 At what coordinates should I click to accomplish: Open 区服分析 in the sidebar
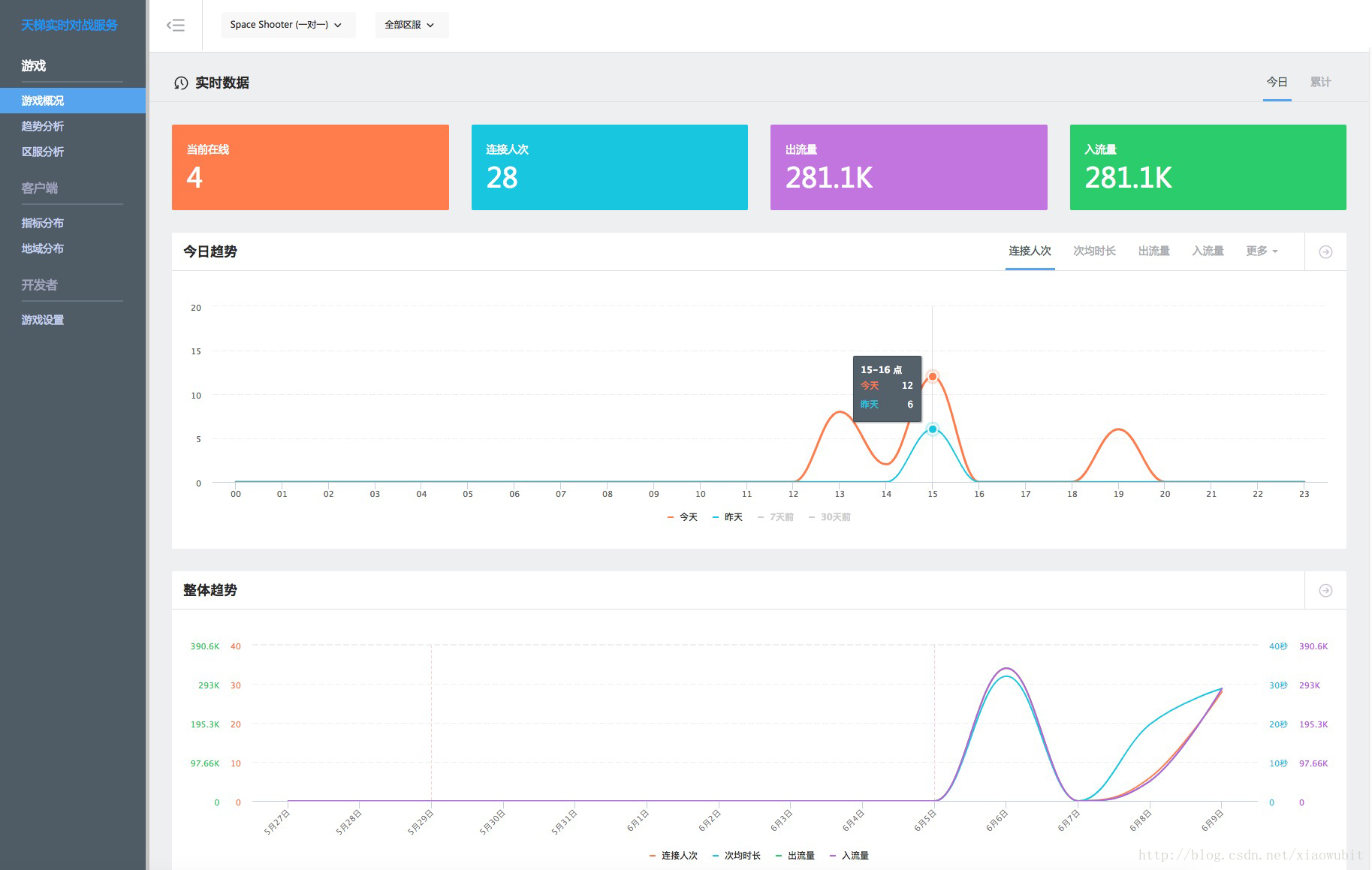point(43,152)
